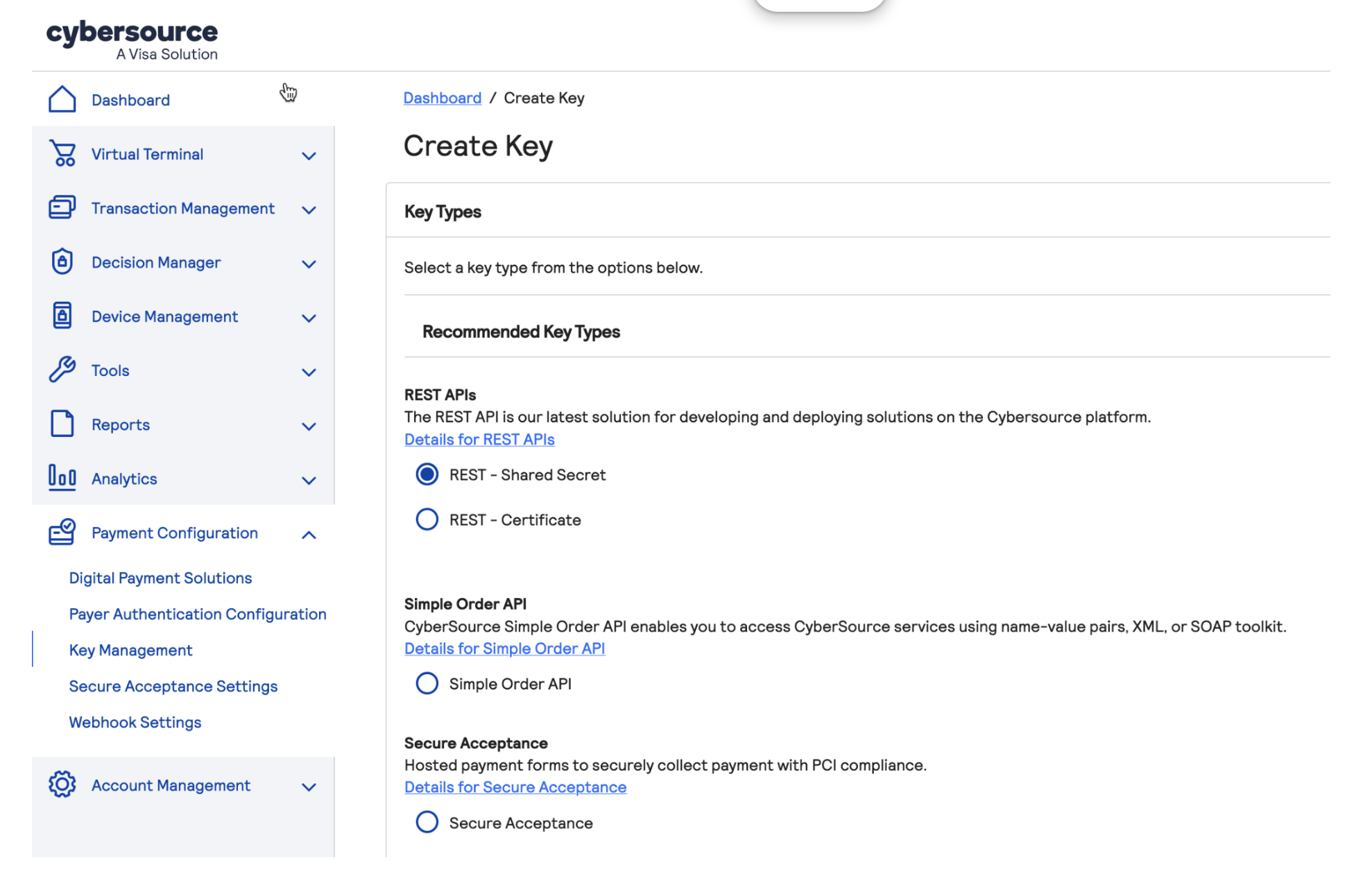Expand the Decision Manager chevron
Image resolution: width=1372 pixels, height=892 pixels.
coord(309,264)
